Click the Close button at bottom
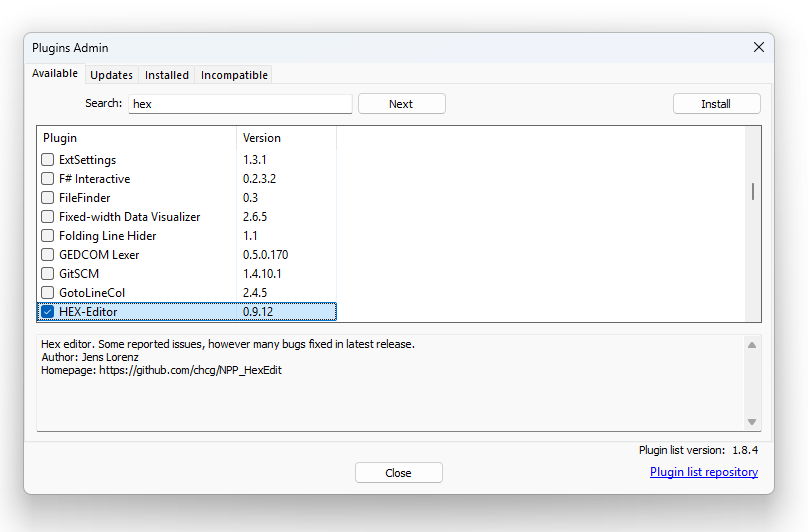The image size is (808, 532). coord(398,473)
